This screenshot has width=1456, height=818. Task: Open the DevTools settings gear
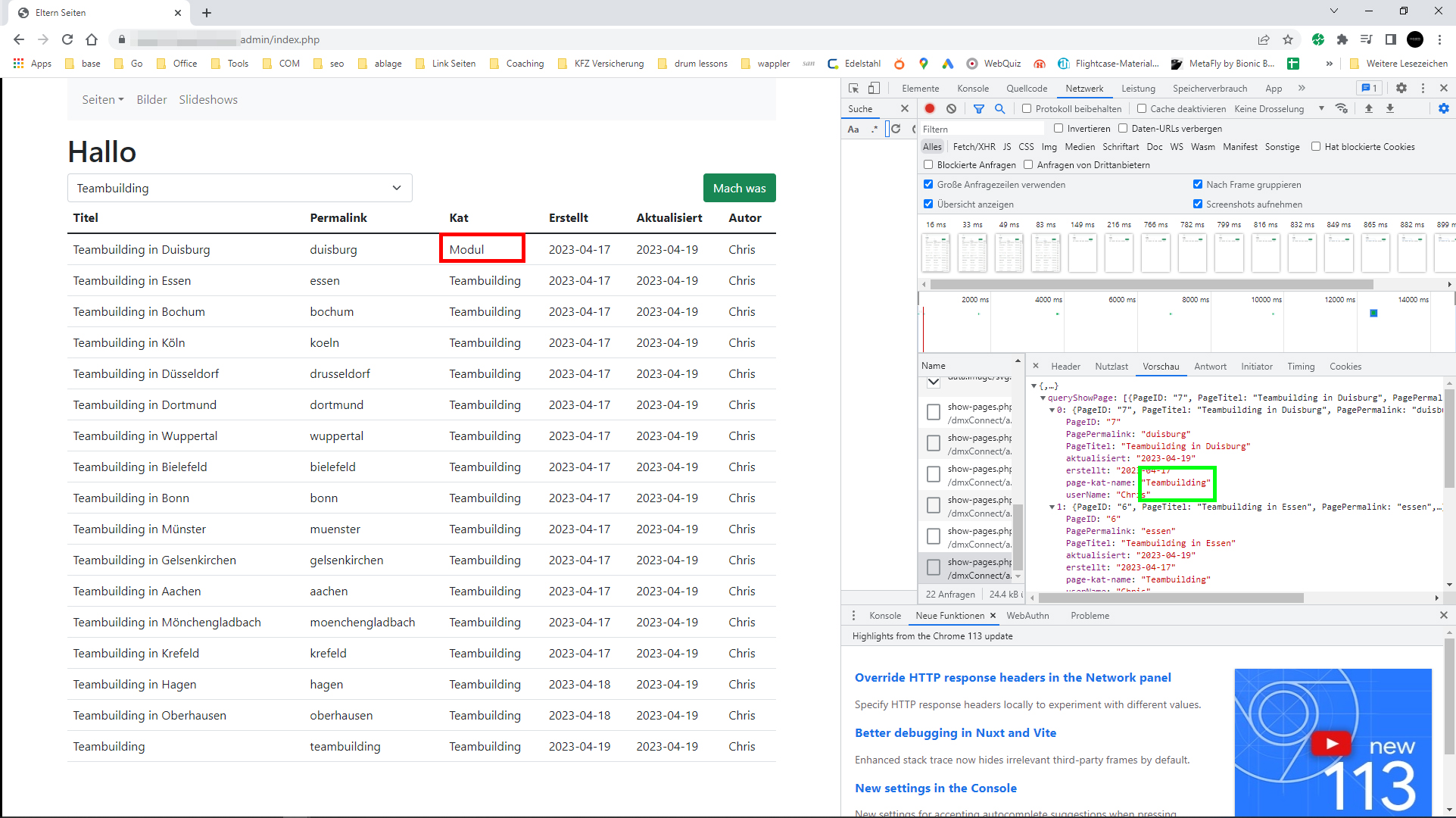coord(1401,88)
